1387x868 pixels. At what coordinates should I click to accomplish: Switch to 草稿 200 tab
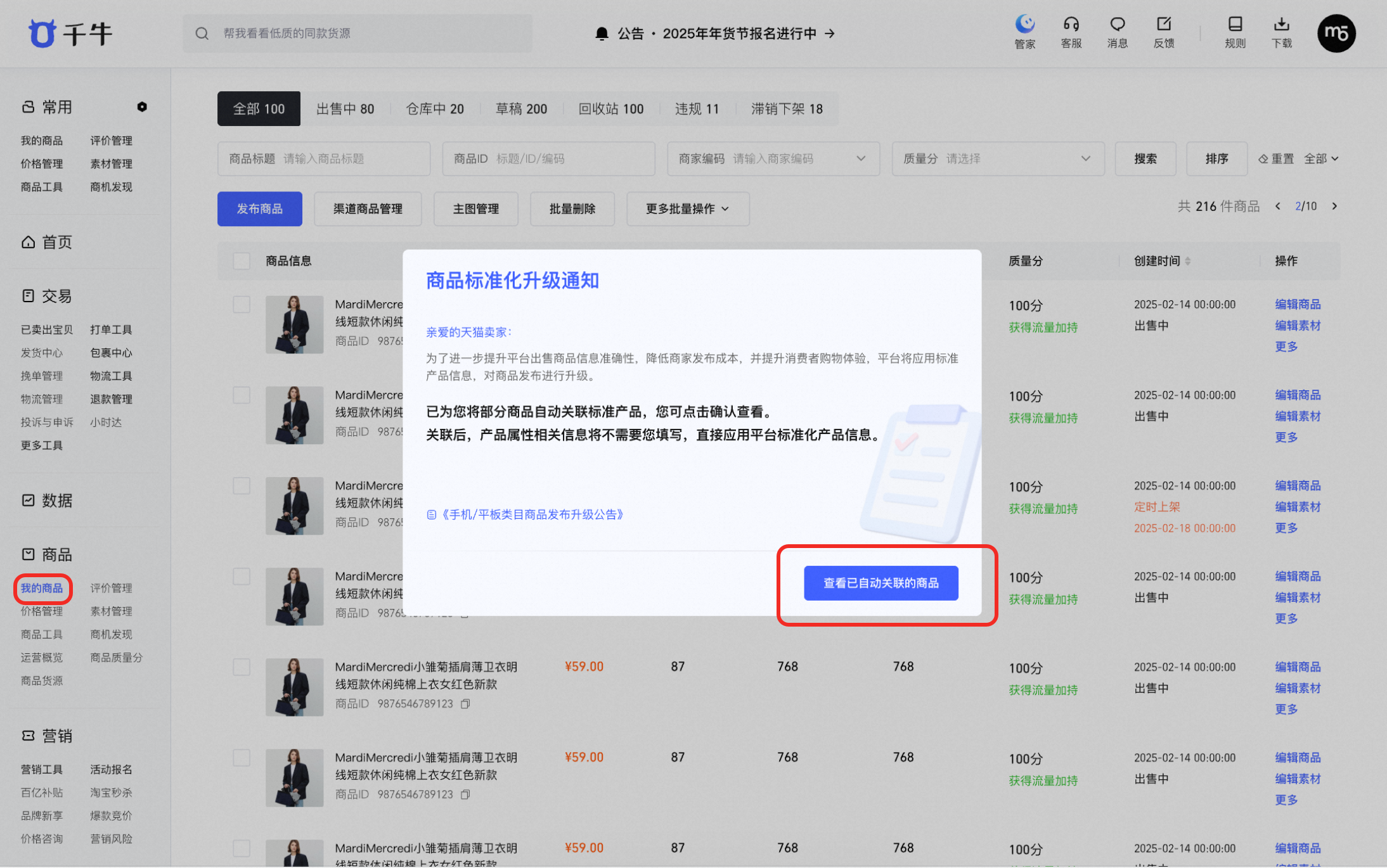521,108
